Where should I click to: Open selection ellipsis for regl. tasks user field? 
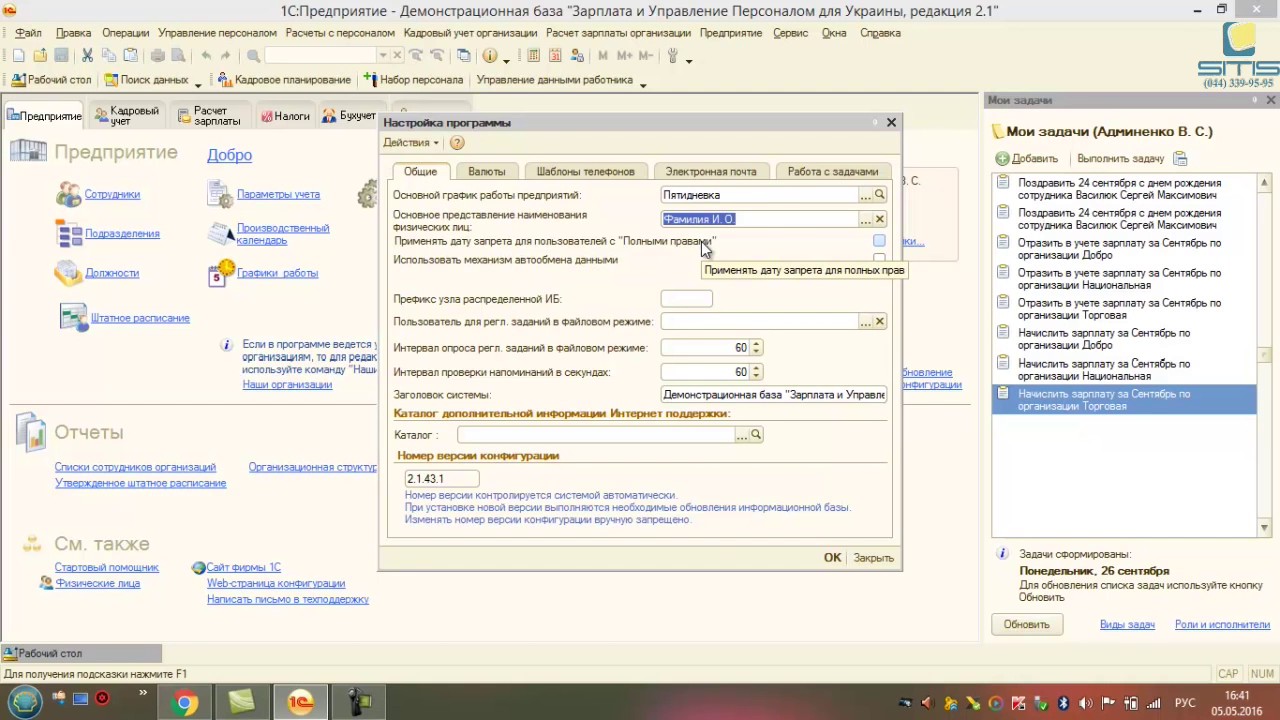866,322
